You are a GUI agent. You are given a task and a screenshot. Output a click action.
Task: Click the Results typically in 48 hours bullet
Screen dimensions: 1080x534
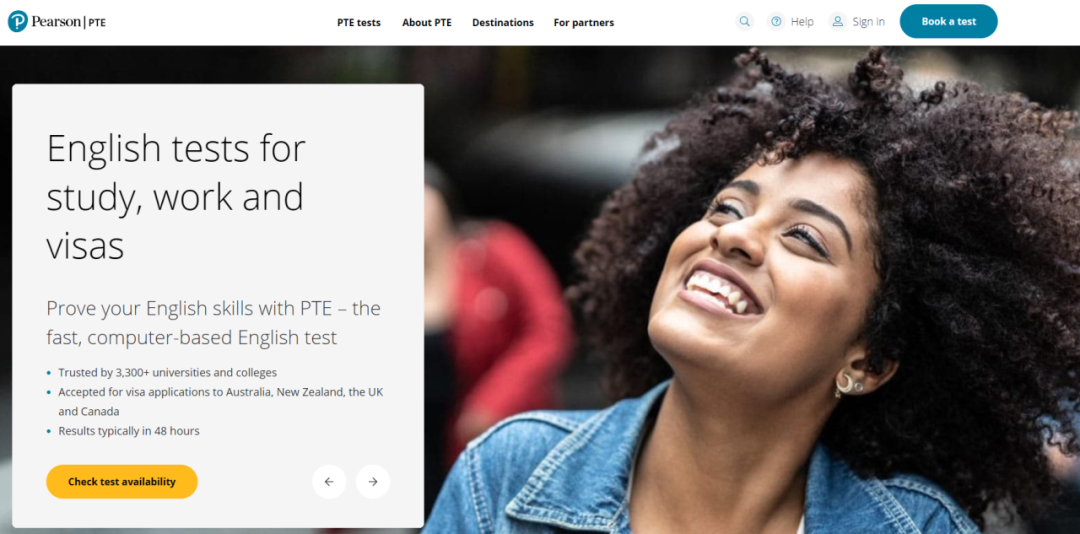click(129, 431)
